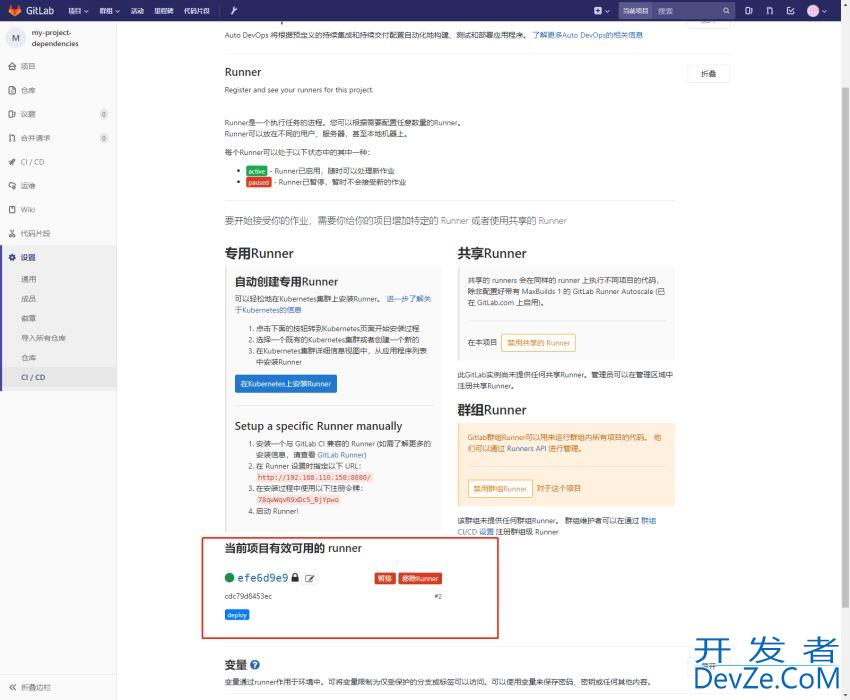Open 成员 members settings submenu
Screen dimensions: 850x700
[29, 299]
